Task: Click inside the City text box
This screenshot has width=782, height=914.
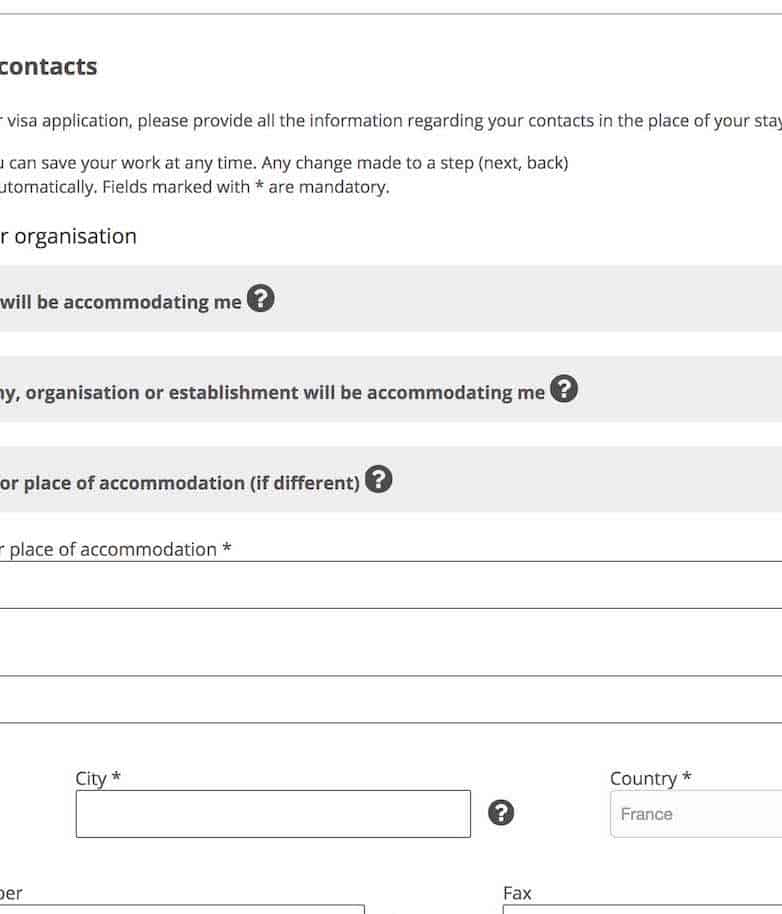Action: 272,814
